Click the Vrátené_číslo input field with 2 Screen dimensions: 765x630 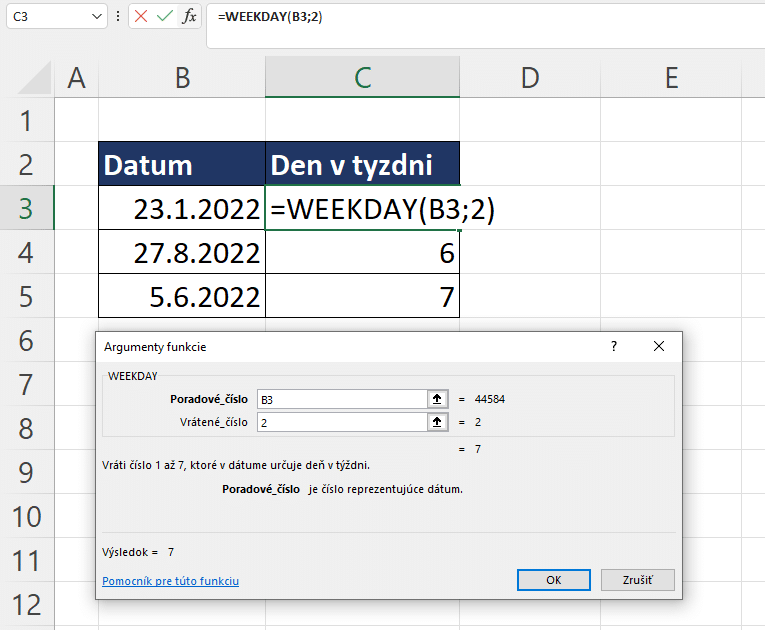point(342,422)
